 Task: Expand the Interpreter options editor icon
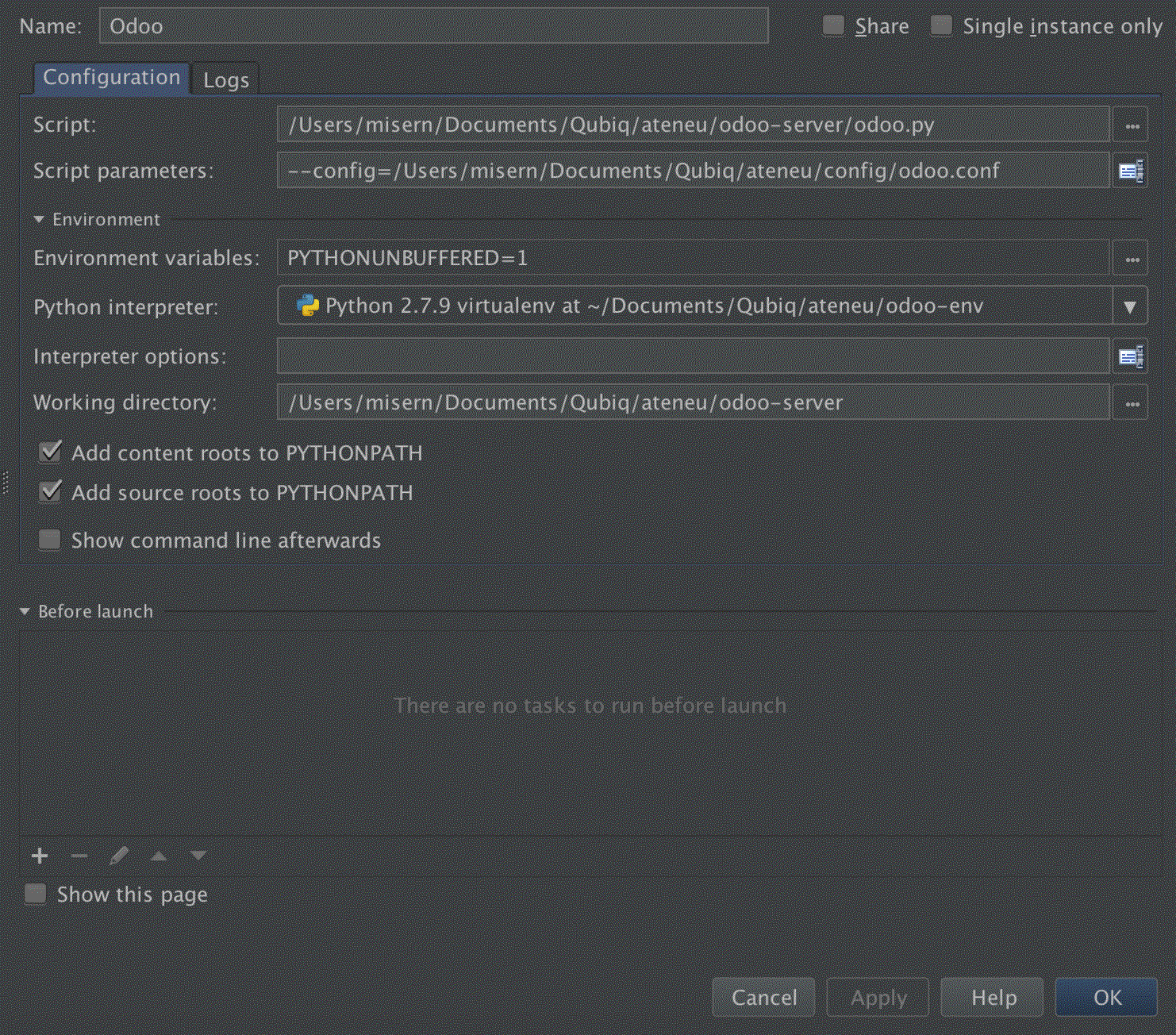[1131, 356]
